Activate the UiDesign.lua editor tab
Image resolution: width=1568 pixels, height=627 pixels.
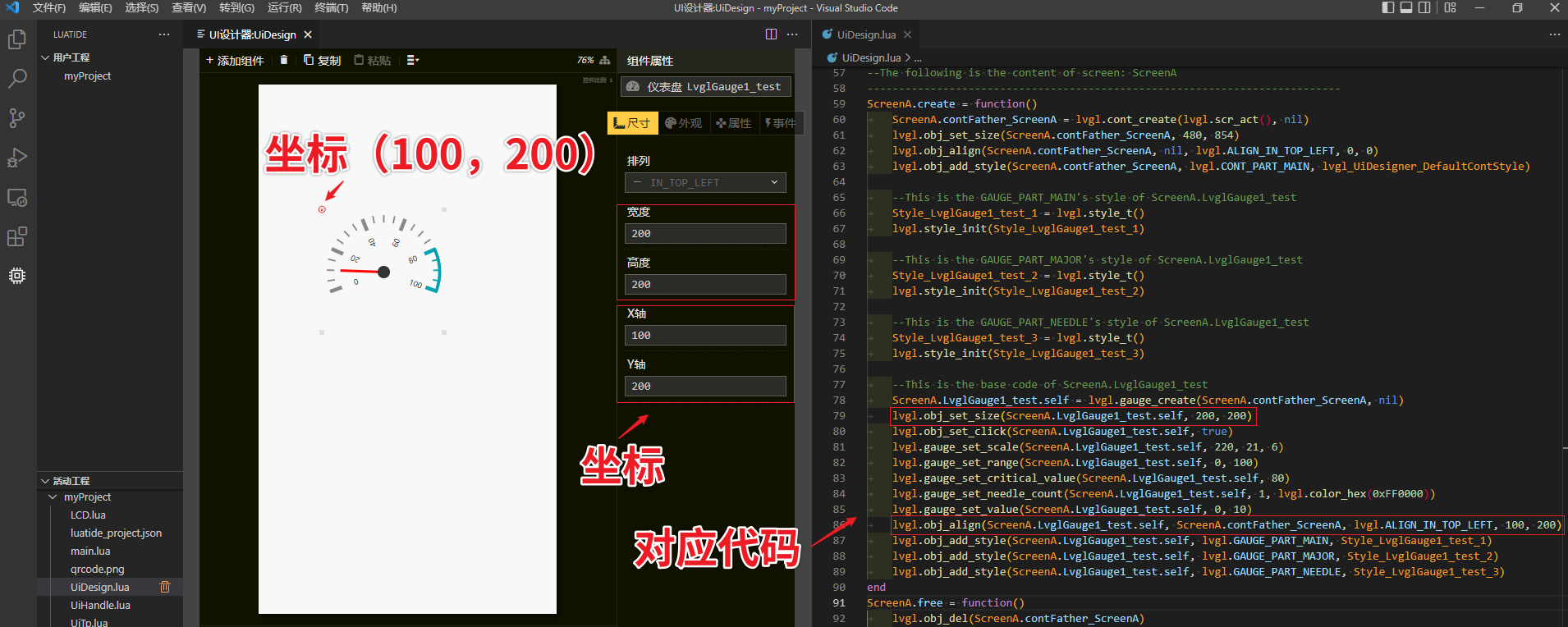click(x=866, y=34)
